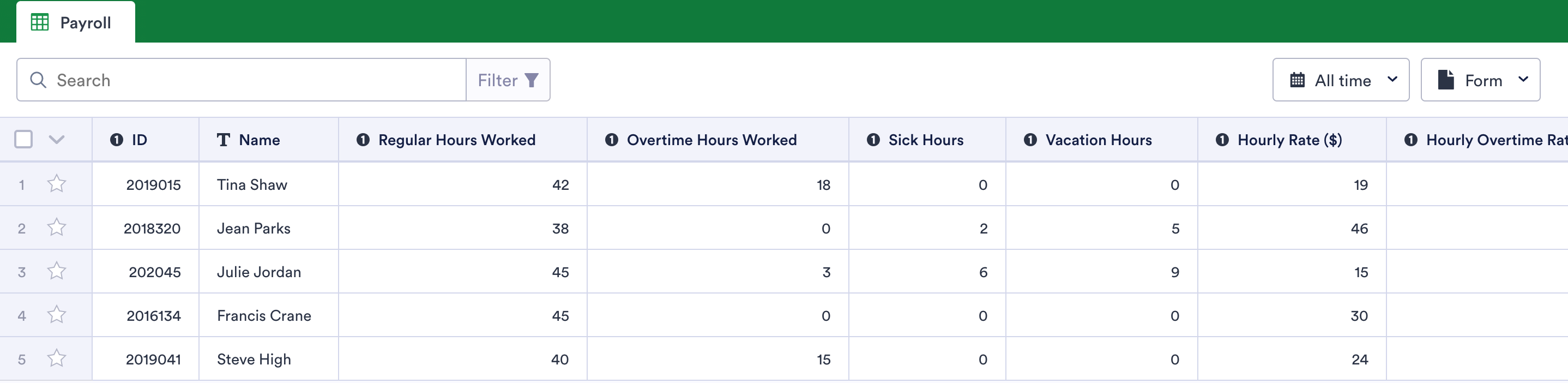Click the Regular Hours Worked header
The image size is (1568, 383).
tap(456, 140)
